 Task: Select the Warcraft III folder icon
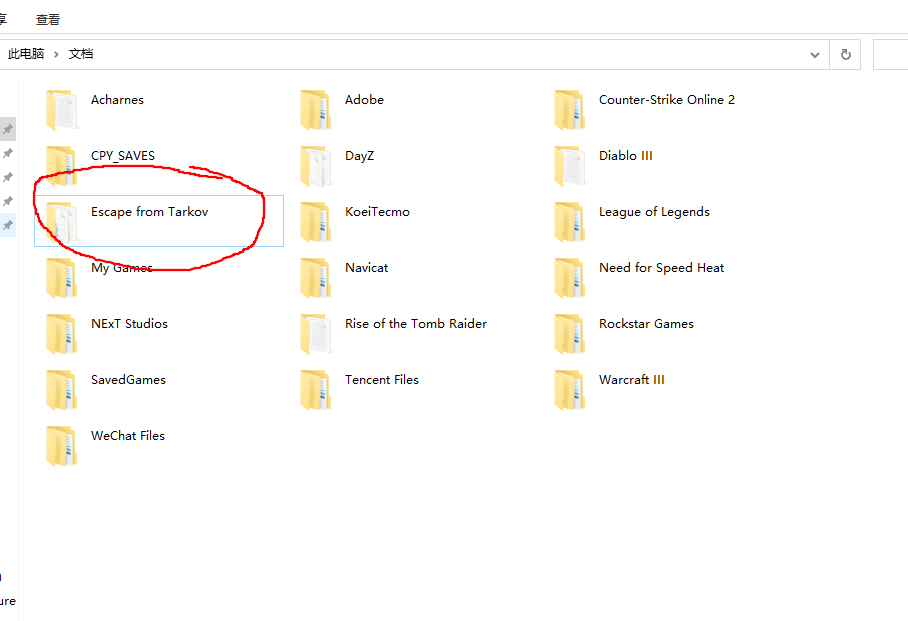[x=570, y=390]
